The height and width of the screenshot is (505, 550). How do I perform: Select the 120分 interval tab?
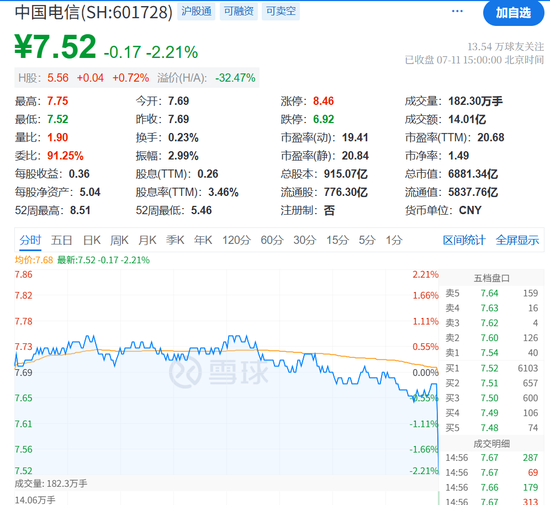236,240
